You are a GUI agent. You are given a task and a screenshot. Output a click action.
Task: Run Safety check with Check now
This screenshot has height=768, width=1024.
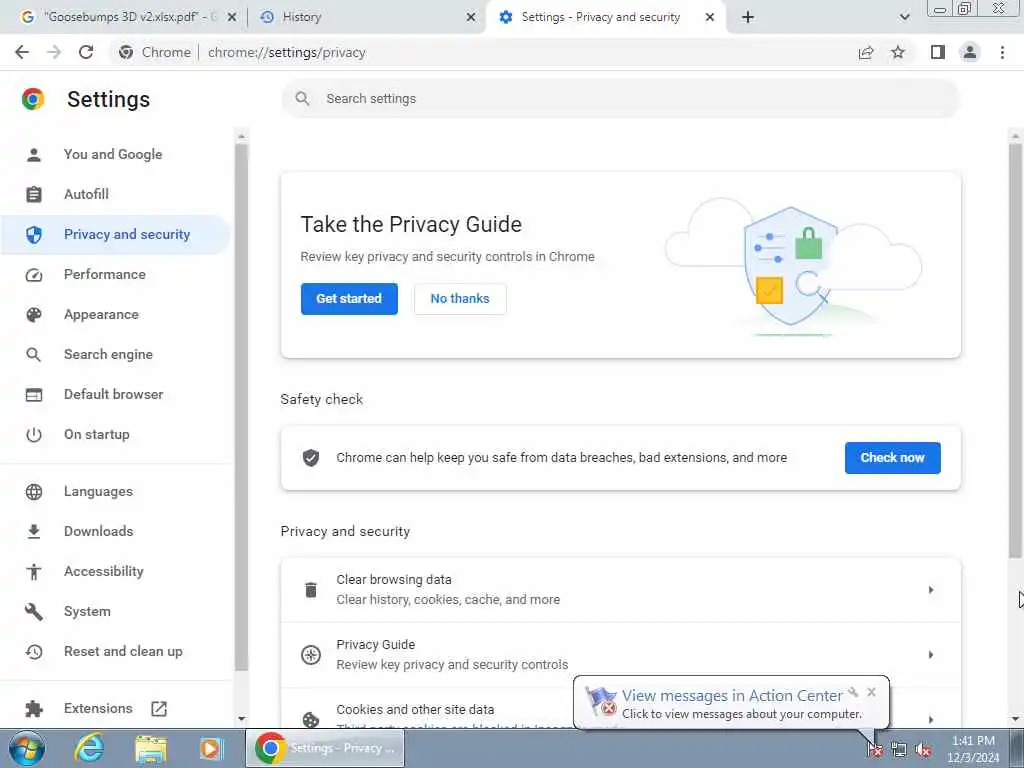coord(892,458)
